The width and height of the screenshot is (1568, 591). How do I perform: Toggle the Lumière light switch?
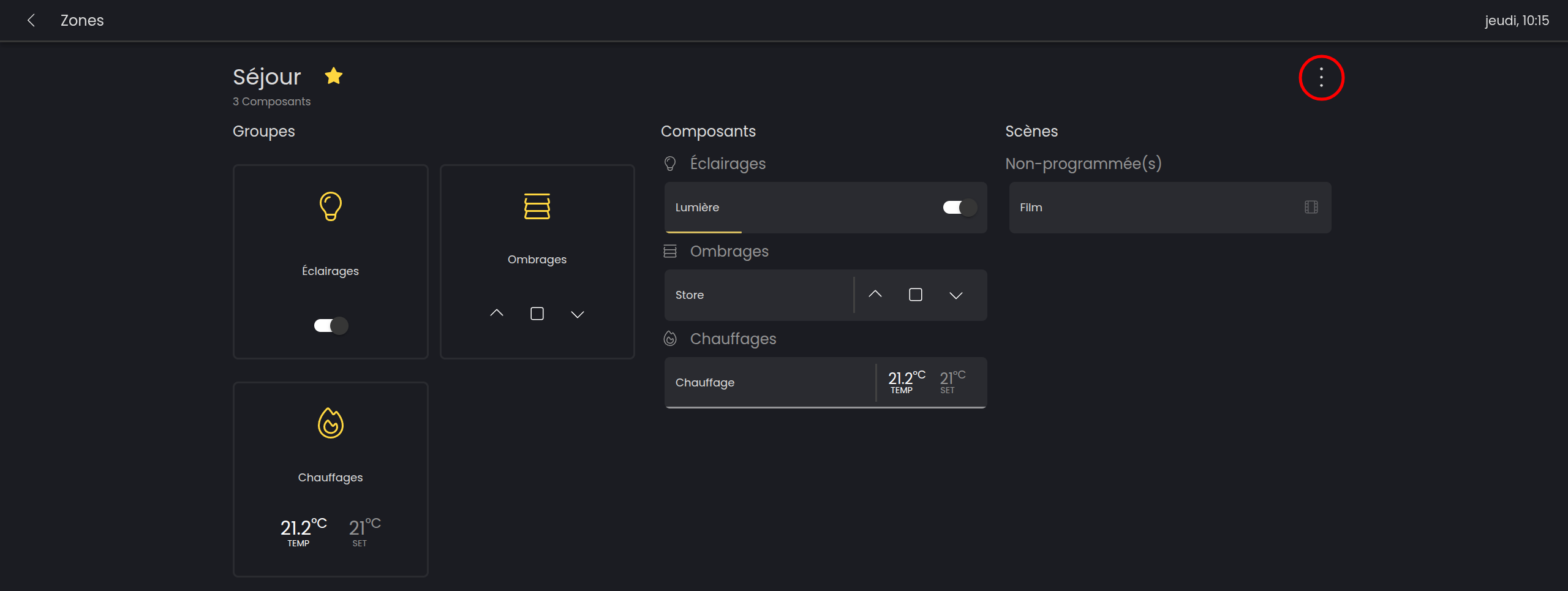tap(959, 208)
